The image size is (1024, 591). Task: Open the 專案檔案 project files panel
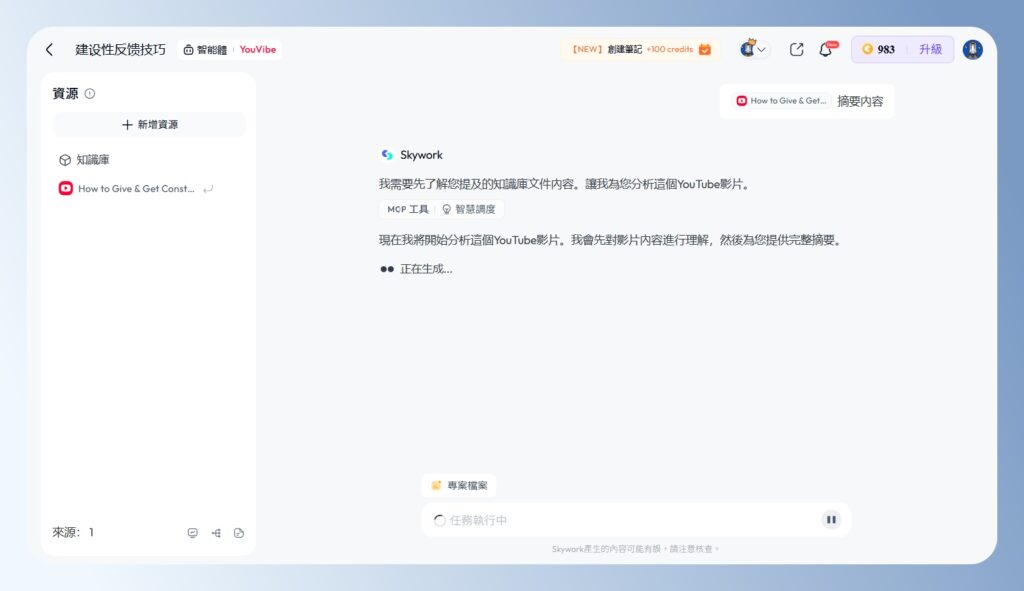pyautogui.click(x=457, y=485)
